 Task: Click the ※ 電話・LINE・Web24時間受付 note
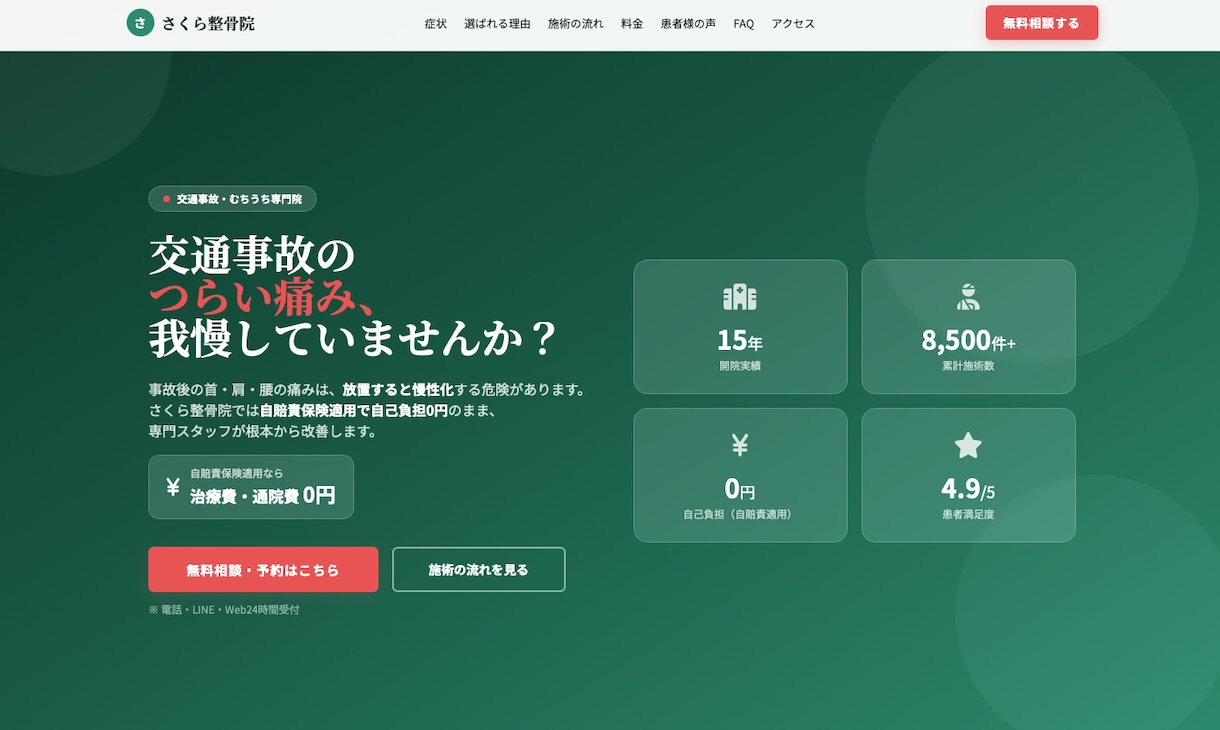(x=224, y=609)
